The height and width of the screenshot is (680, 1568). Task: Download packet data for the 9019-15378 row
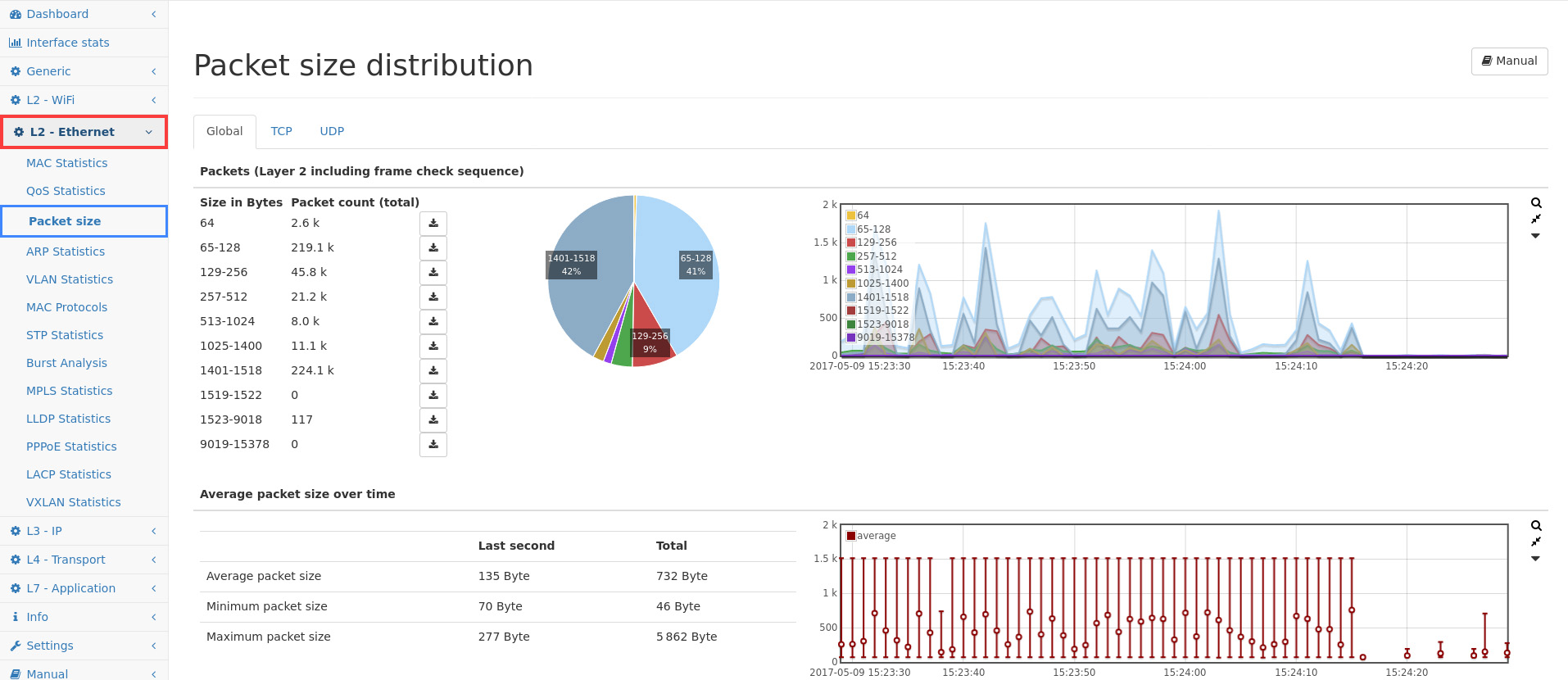tap(433, 445)
